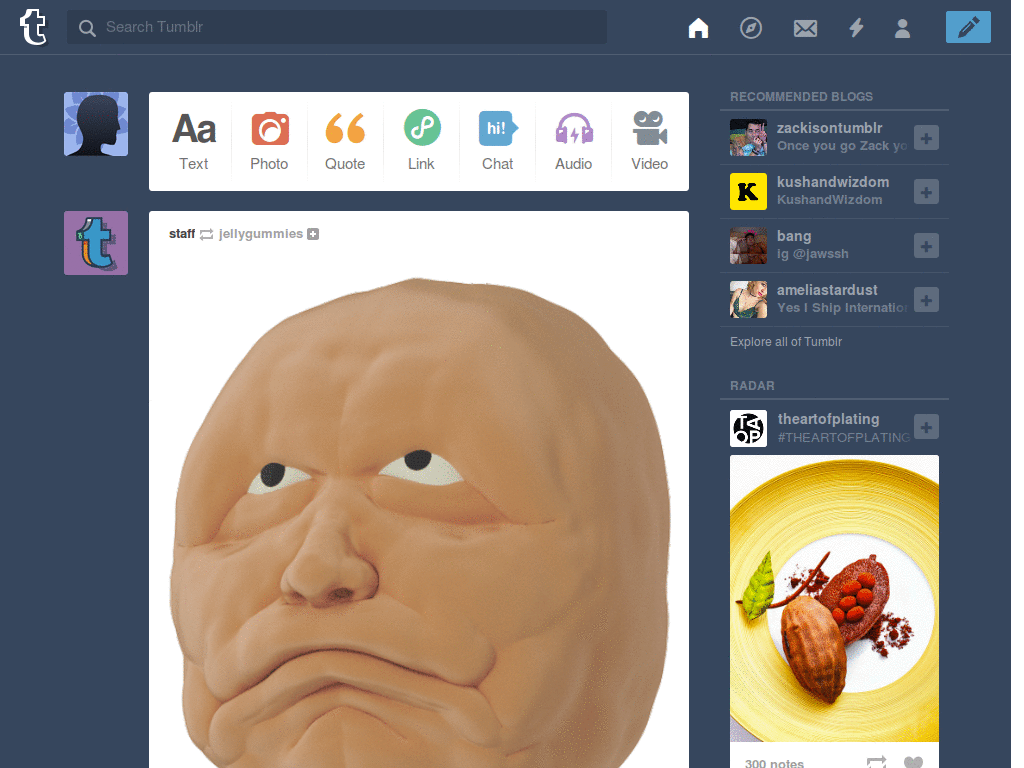Create a new Video post

pos(650,141)
